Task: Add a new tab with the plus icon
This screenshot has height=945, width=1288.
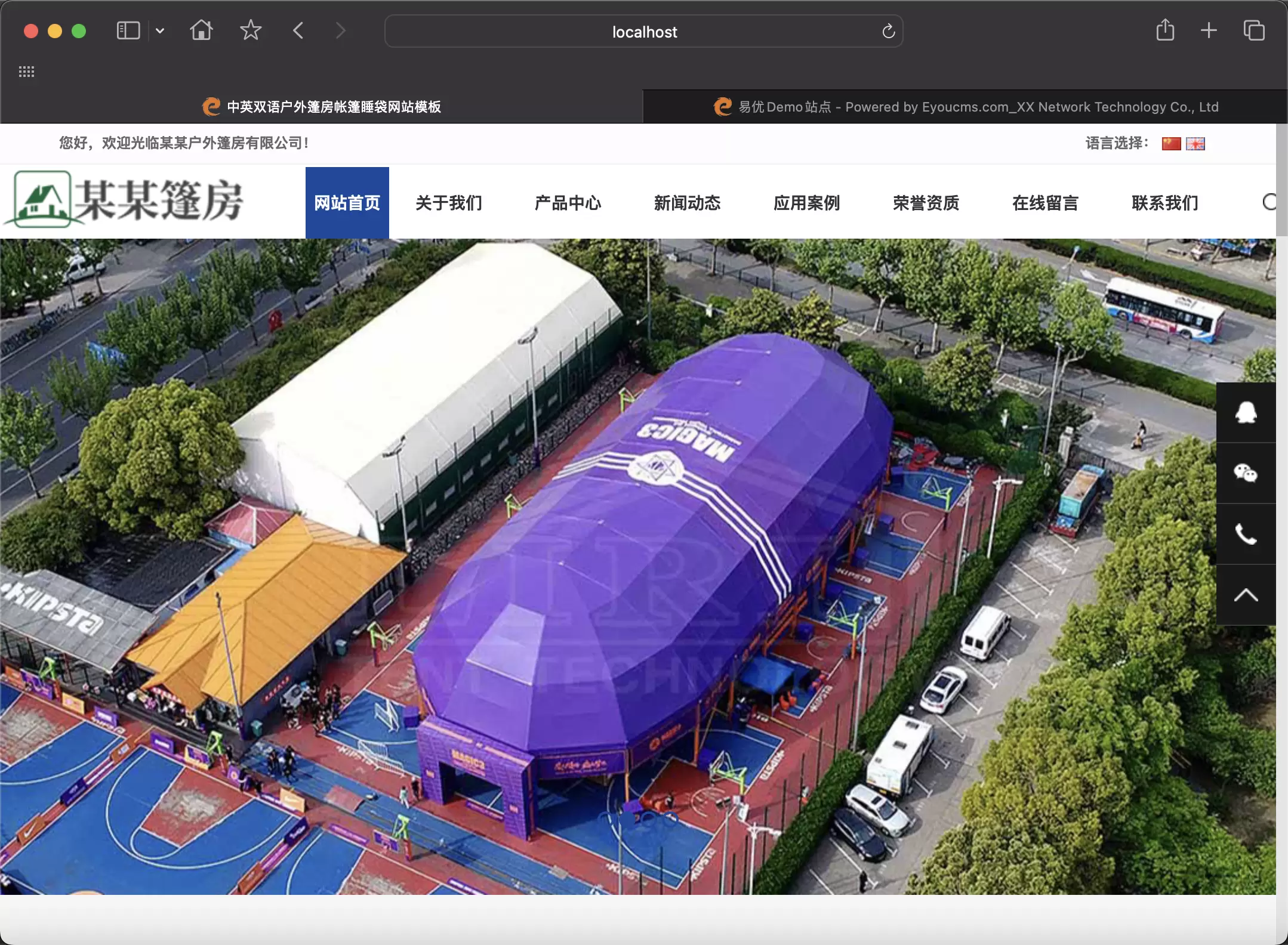Action: click(x=1209, y=30)
